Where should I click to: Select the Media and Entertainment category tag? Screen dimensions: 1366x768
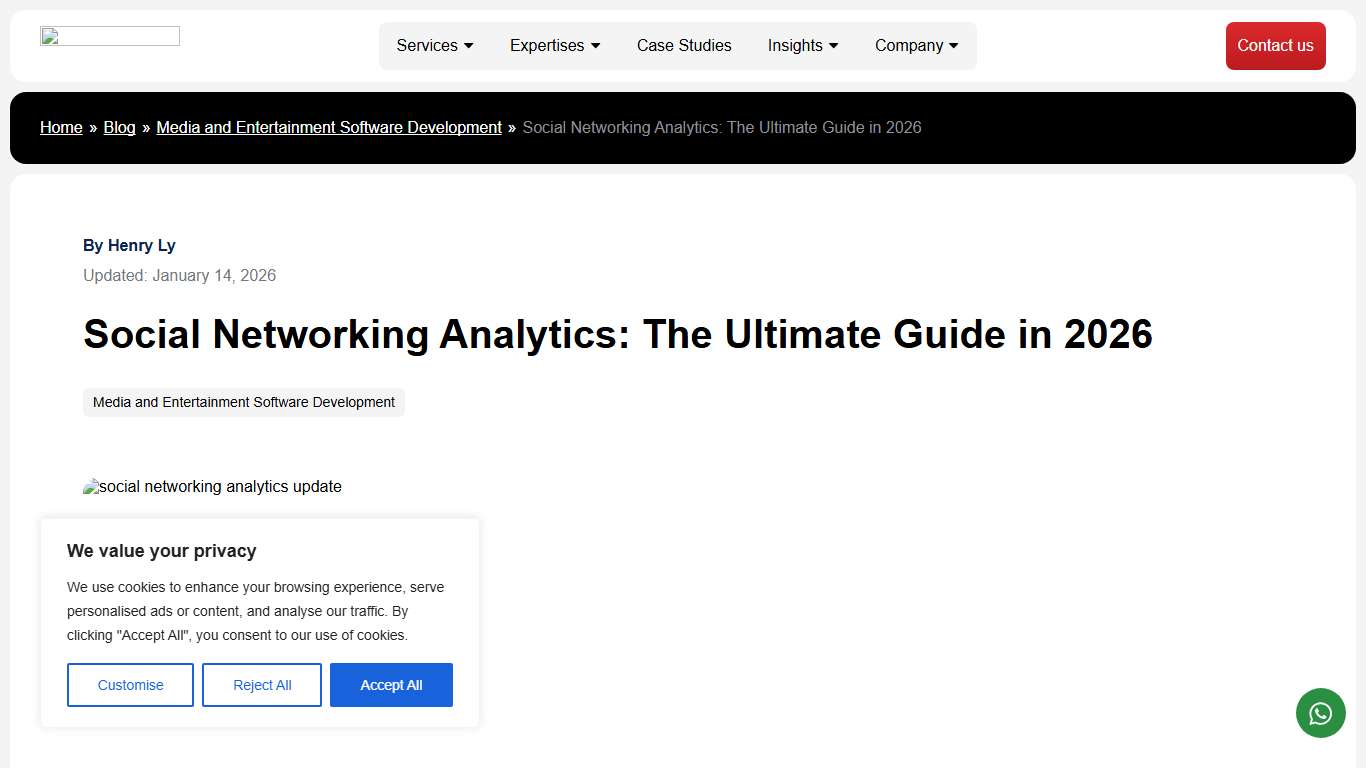coord(243,402)
